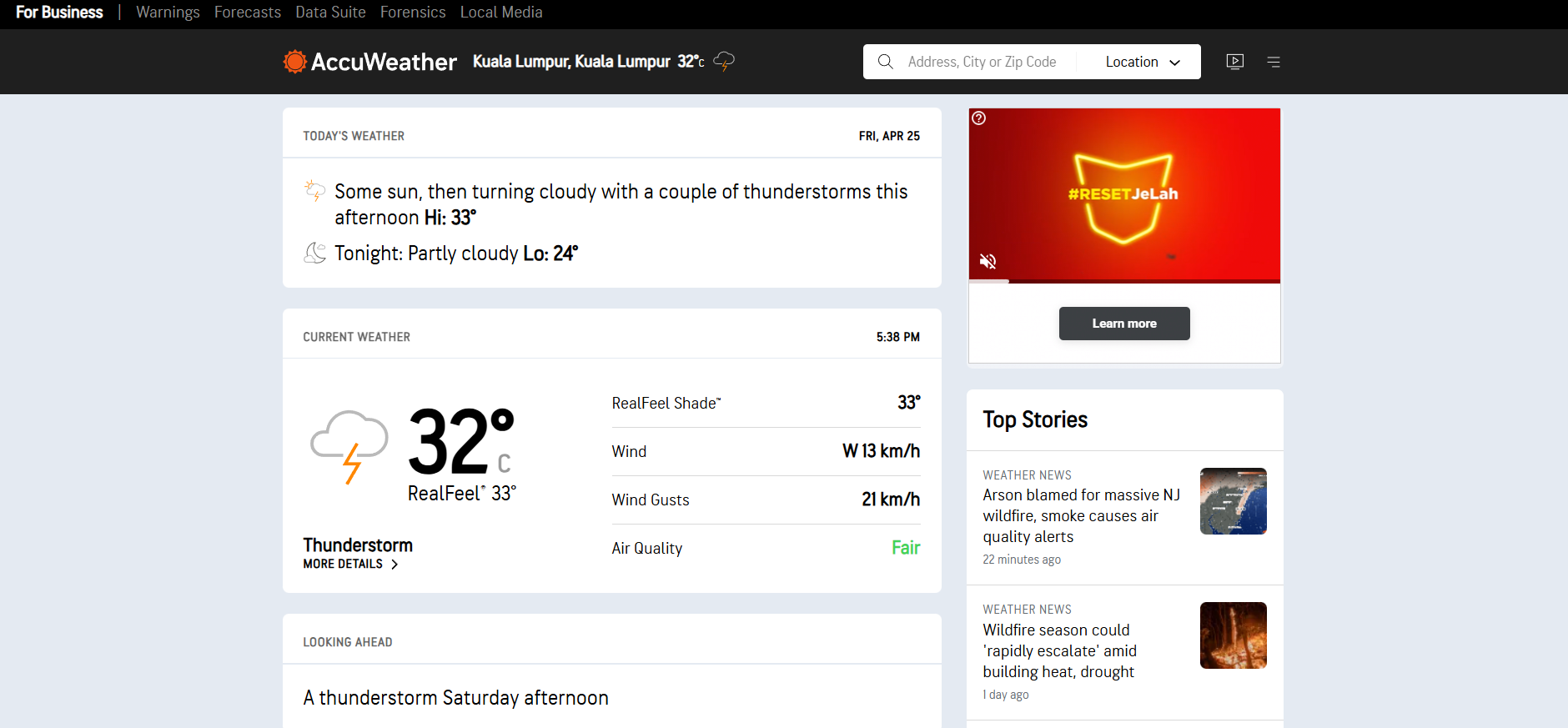This screenshot has height=728, width=1568.
Task: Open Forensics in top bar
Action: 413,13
